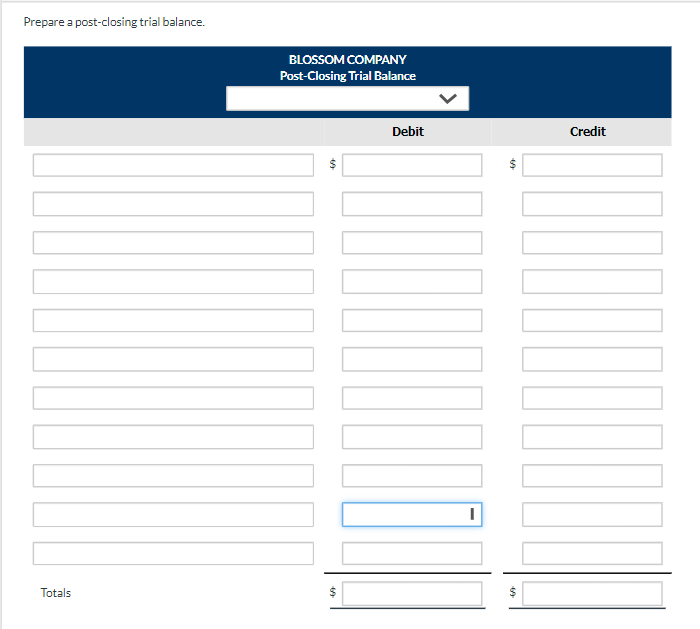Focus the ninth row Credit field
The image size is (700, 629).
point(592,475)
